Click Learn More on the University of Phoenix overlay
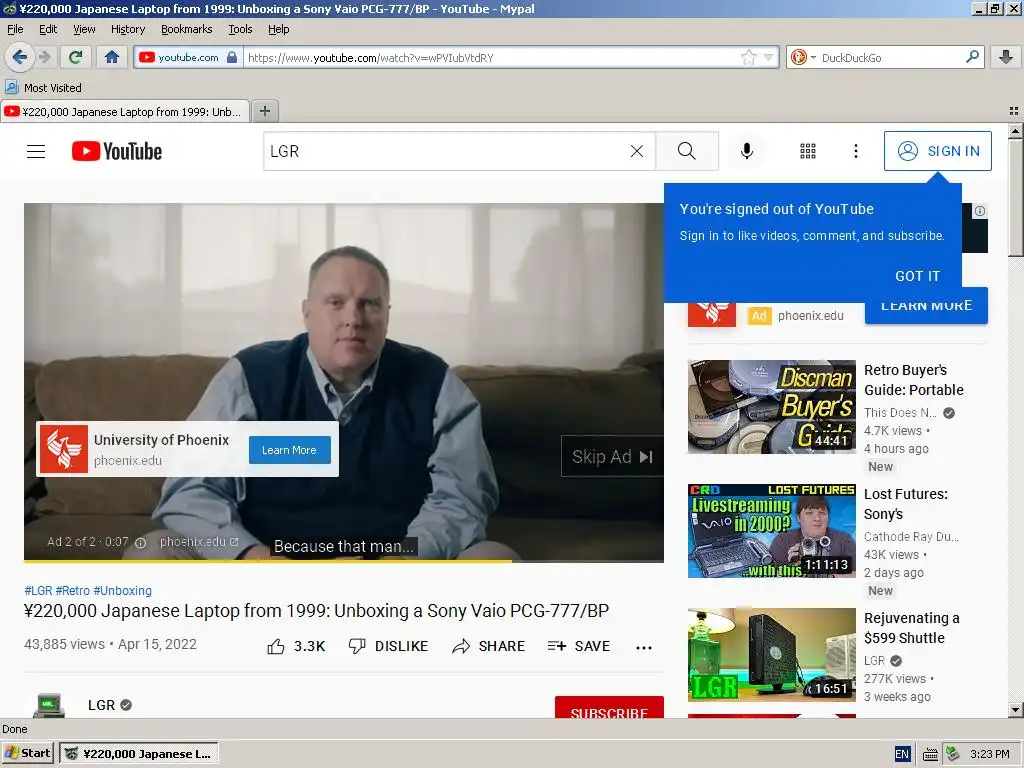 (x=289, y=450)
